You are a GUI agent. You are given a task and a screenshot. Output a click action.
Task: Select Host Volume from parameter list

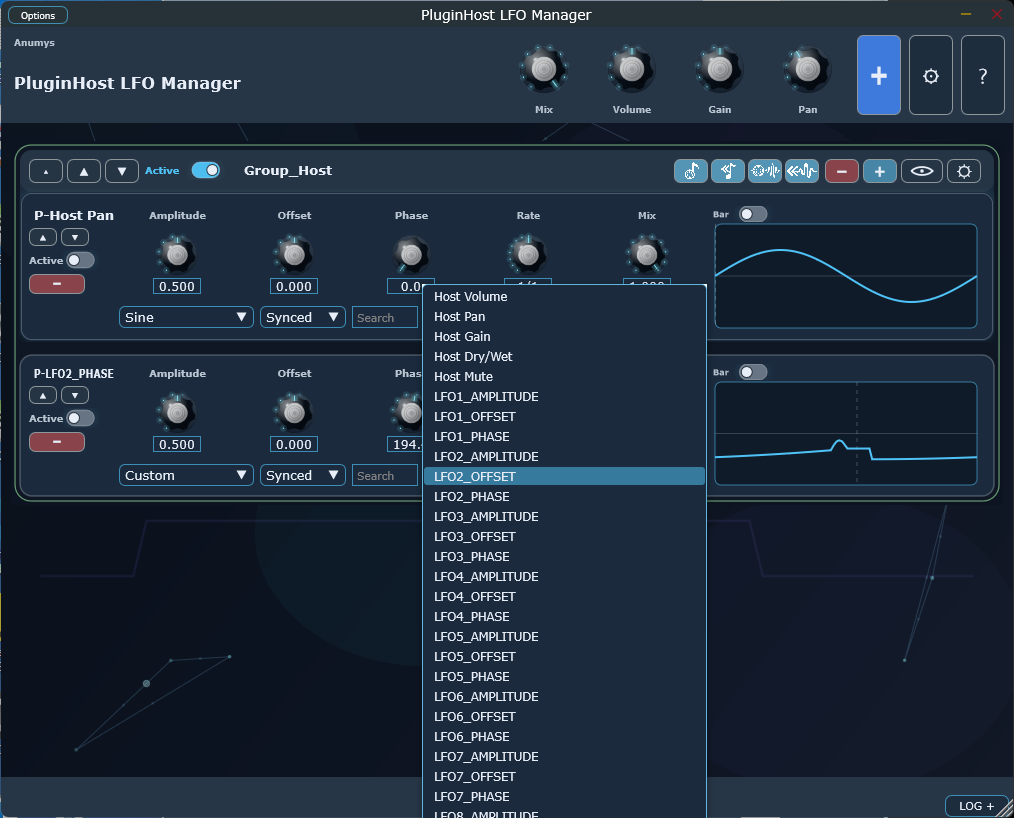coord(564,297)
